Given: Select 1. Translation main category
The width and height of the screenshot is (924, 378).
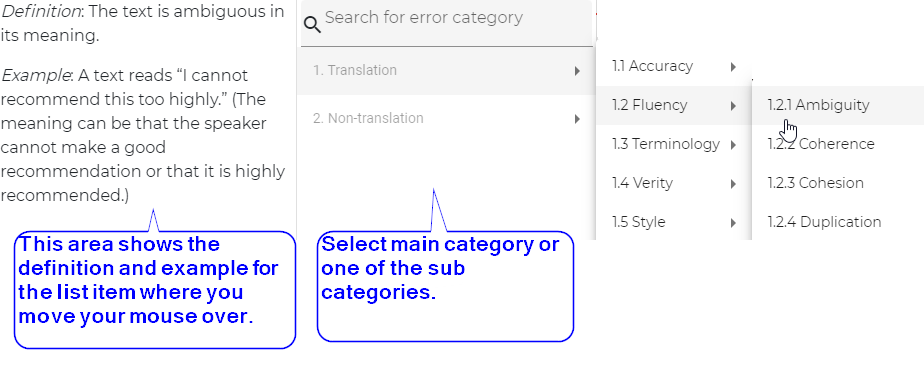Looking at the screenshot, I should (446, 71).
